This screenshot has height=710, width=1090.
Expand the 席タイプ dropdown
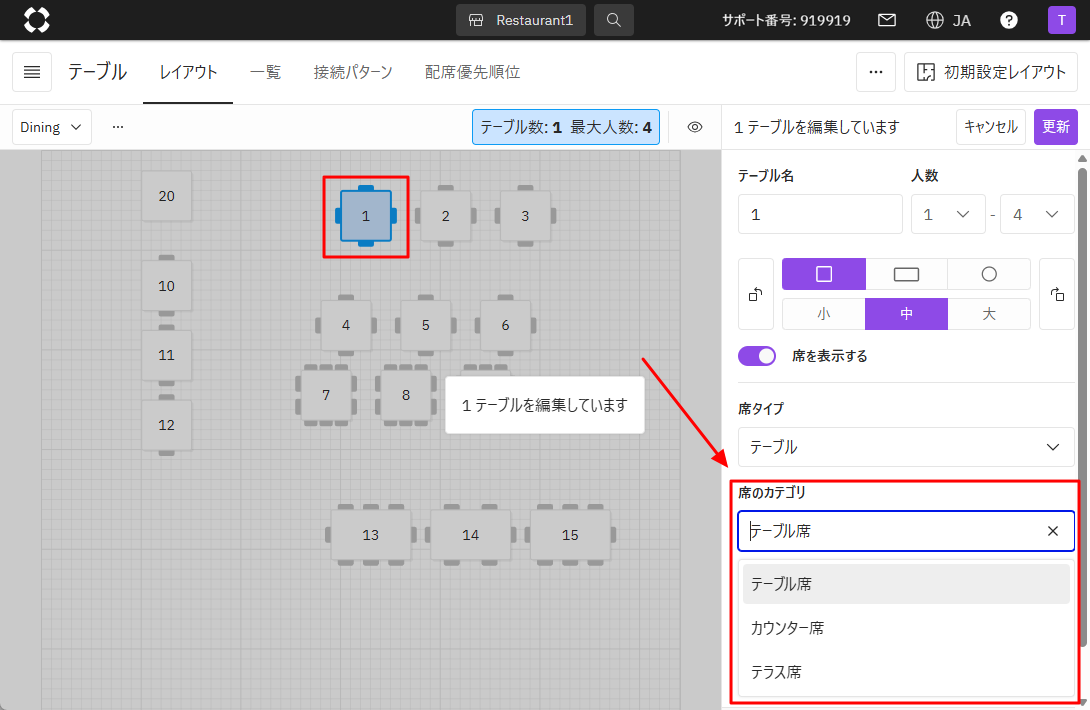point(906,446)
